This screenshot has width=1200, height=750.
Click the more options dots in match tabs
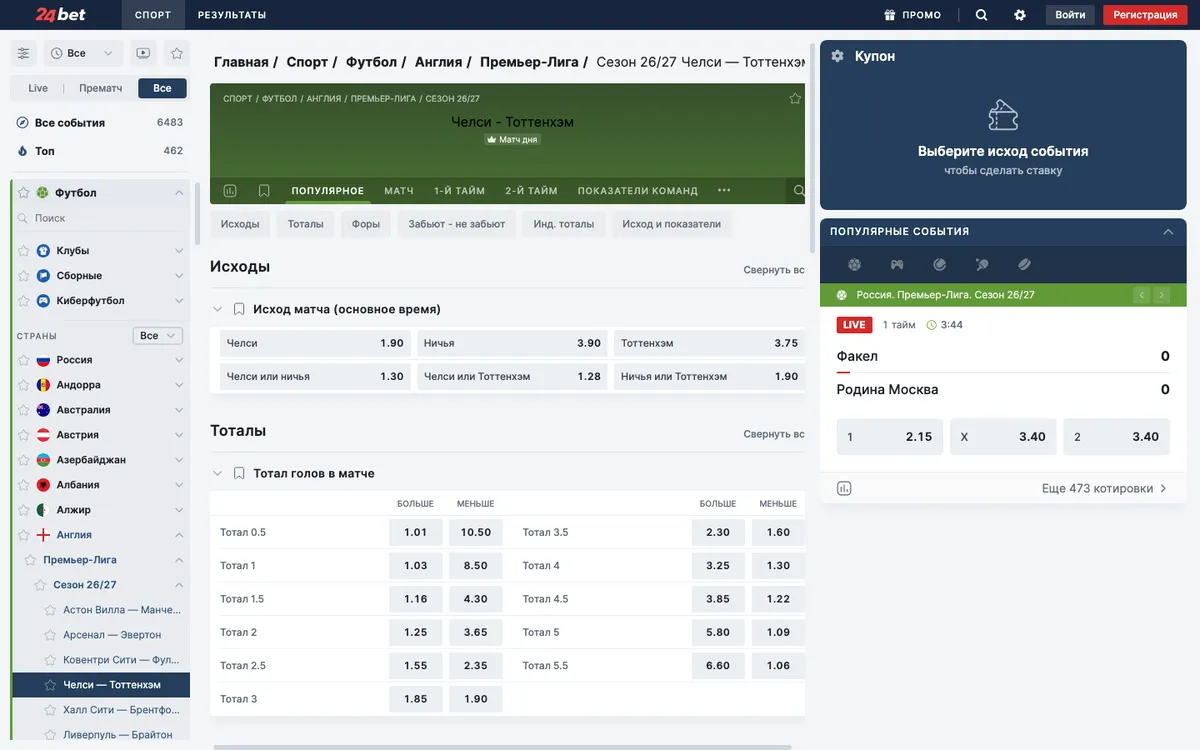[x=724, y=190]
